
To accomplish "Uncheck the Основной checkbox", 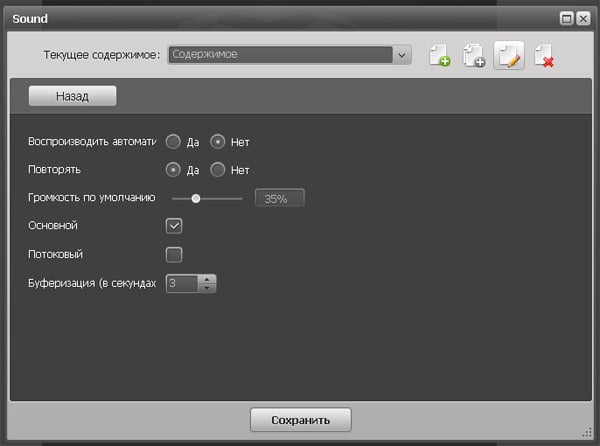I will click(174, 226).
